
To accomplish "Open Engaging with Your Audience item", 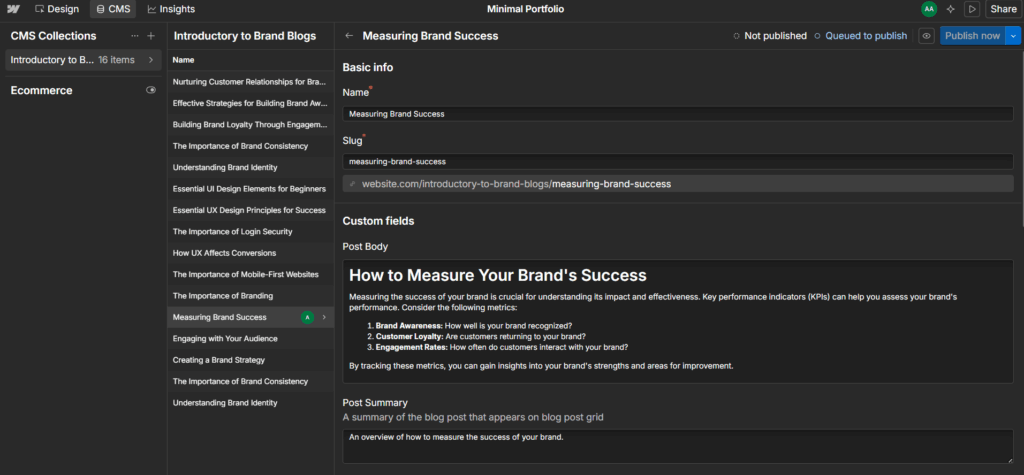I will pyautogui.click(x=250, y=338).
